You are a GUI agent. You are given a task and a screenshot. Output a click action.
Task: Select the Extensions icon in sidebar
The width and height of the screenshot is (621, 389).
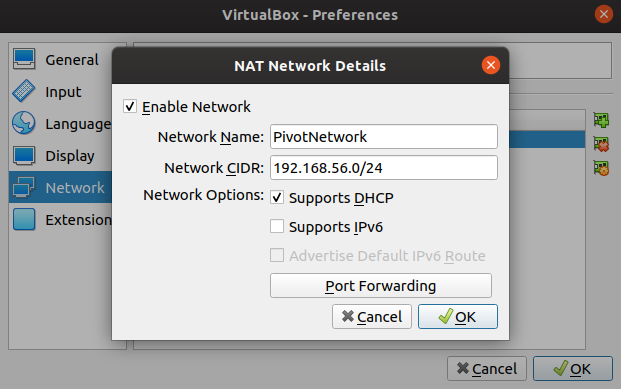(24, 219)
